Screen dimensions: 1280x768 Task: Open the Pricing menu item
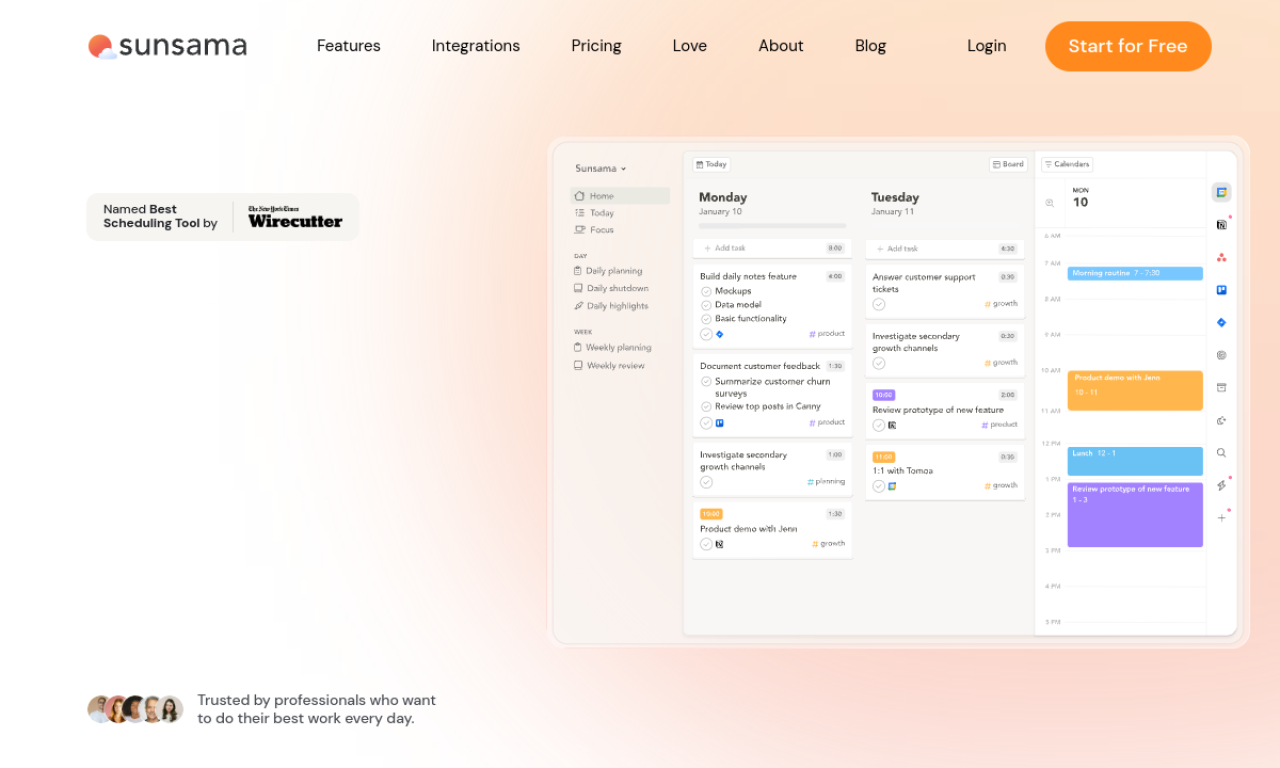click(x=596, y=46)
